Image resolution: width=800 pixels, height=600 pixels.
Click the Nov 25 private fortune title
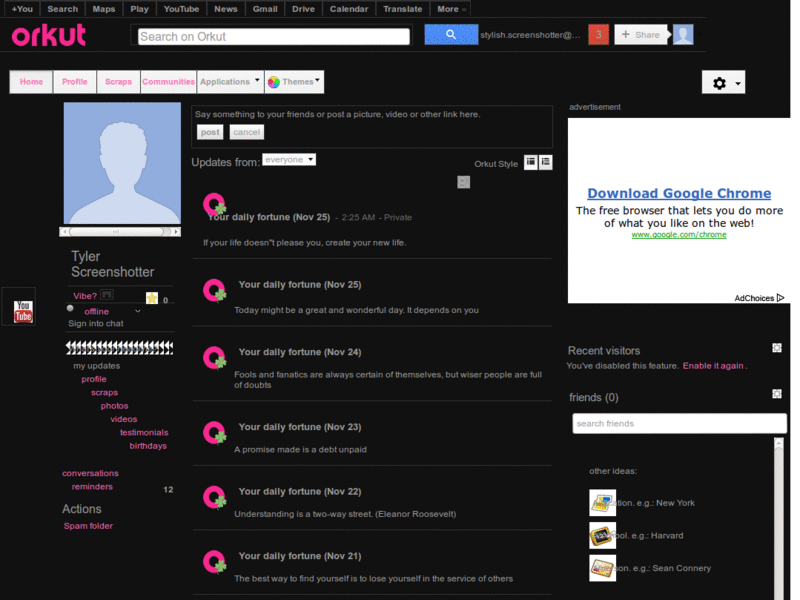click(269, 217)
